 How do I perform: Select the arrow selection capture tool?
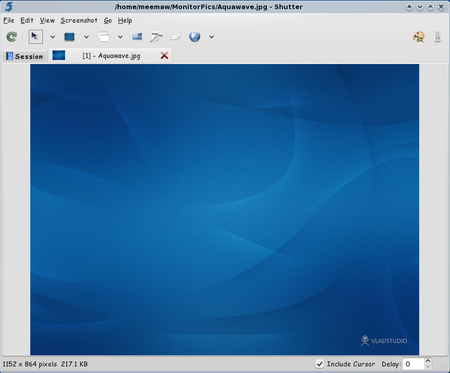click(36, 37)
